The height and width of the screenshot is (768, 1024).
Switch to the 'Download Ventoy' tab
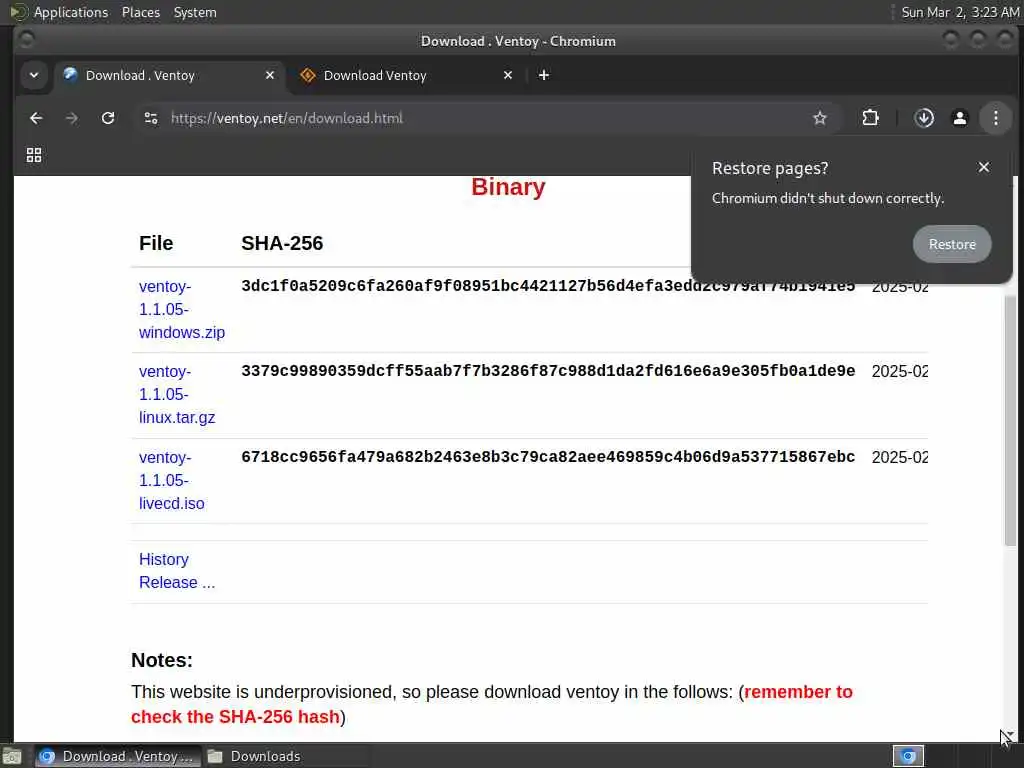(x=406, y=75)
